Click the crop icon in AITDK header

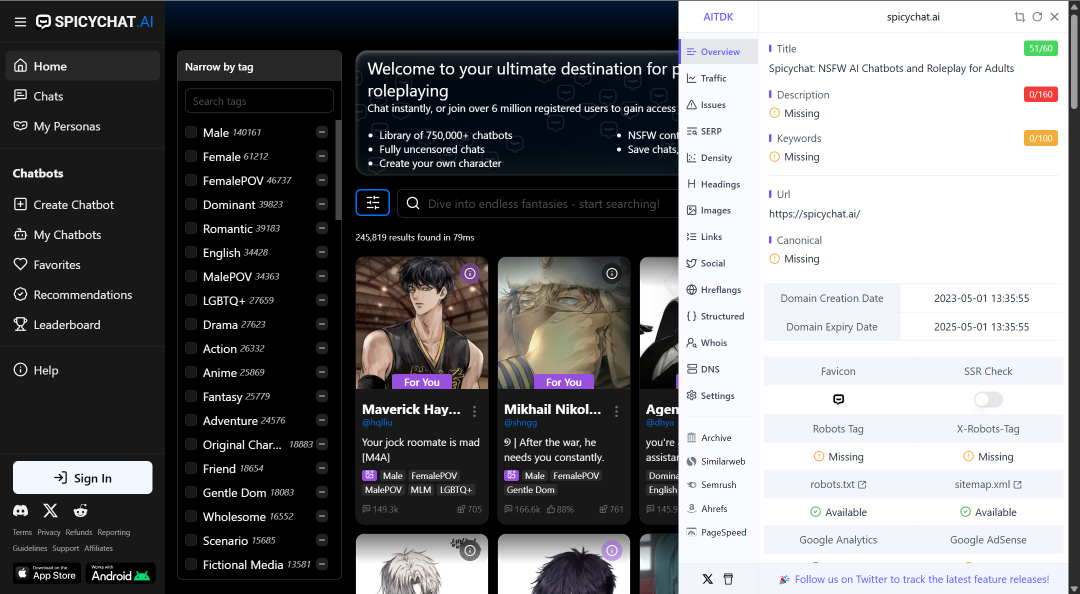[x=1020, y=17]
